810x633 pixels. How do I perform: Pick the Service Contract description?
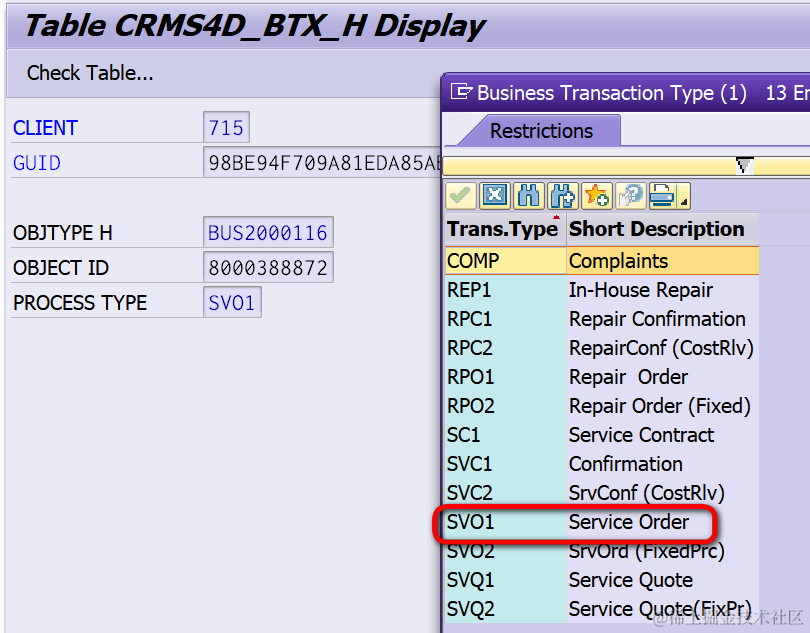pyautogui.click(x=641, y=435)
